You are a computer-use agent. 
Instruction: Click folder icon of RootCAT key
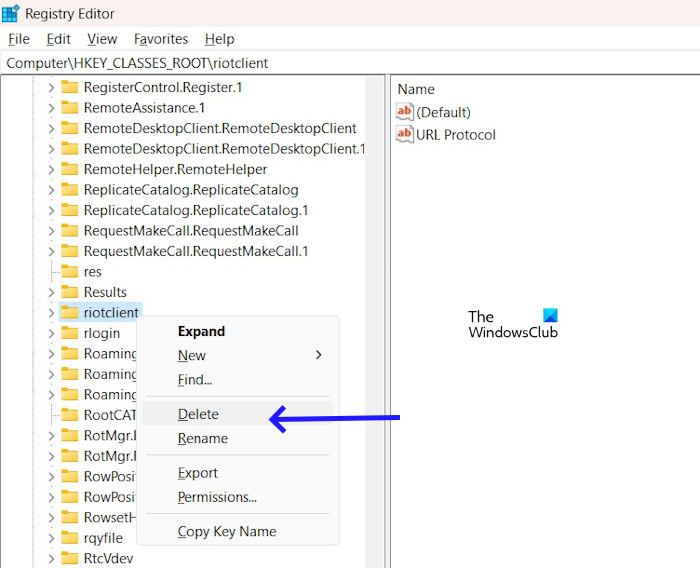70,415
